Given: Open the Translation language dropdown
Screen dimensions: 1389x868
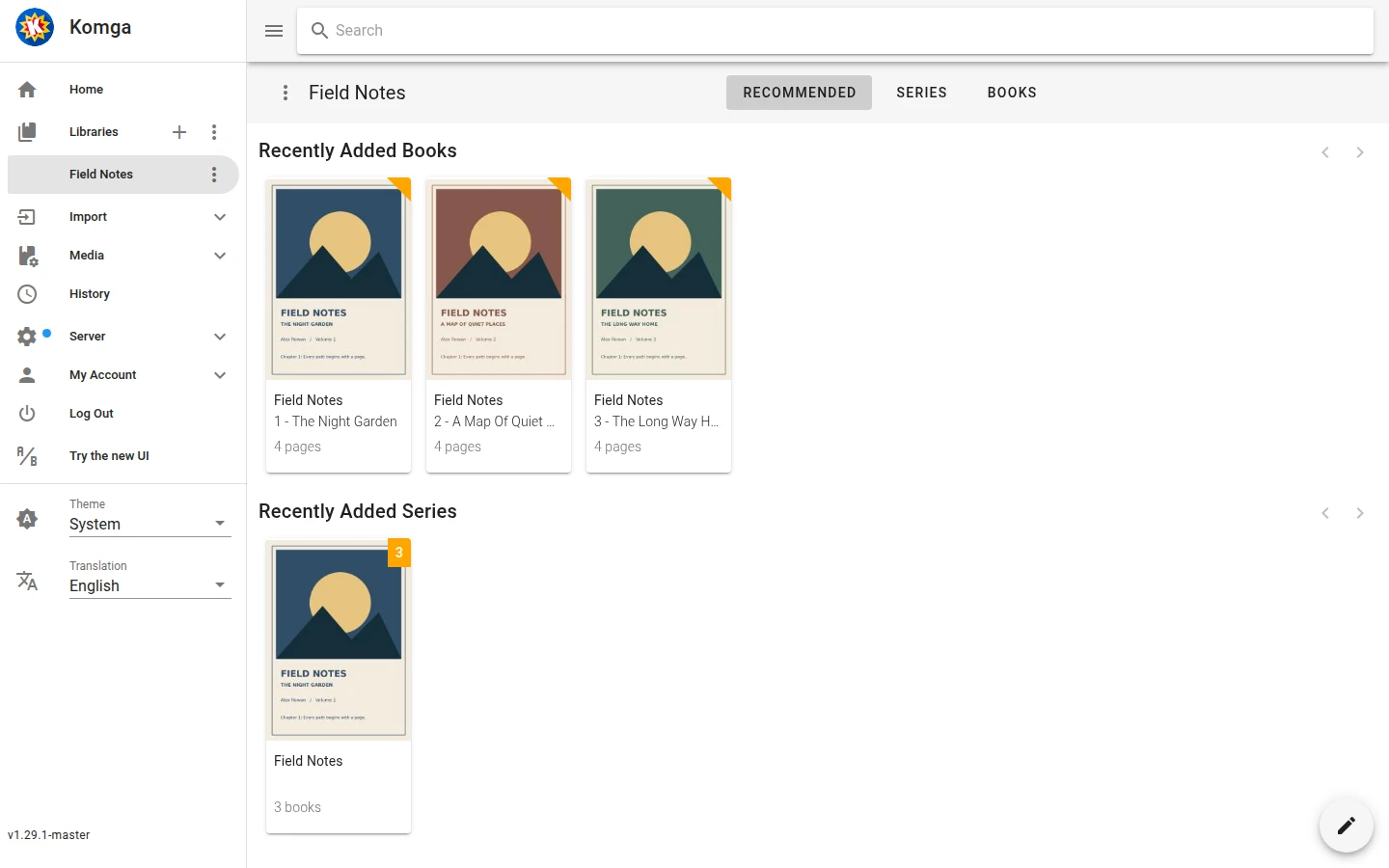Looking at the screenshot, I should pos(150,585).
